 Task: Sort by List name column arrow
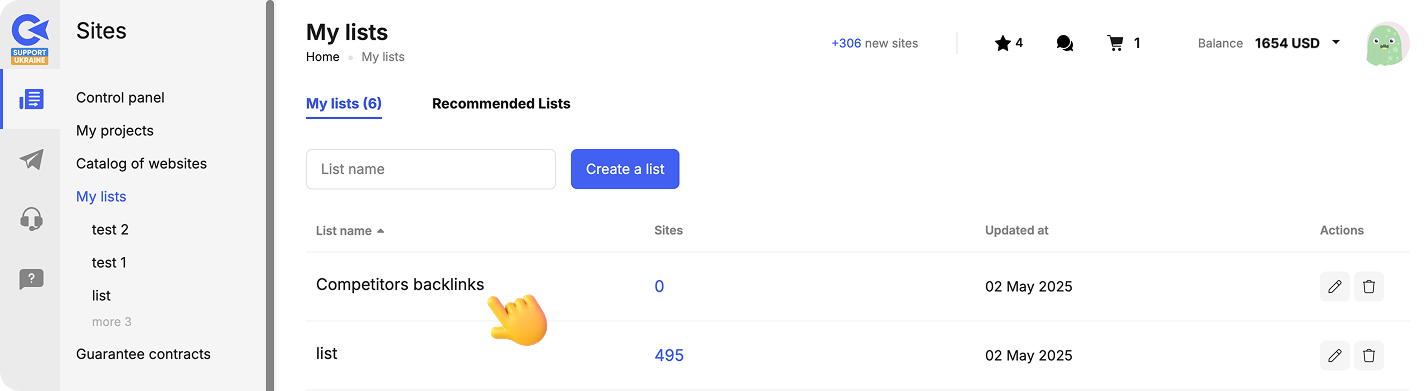click(x=380, y=231)
